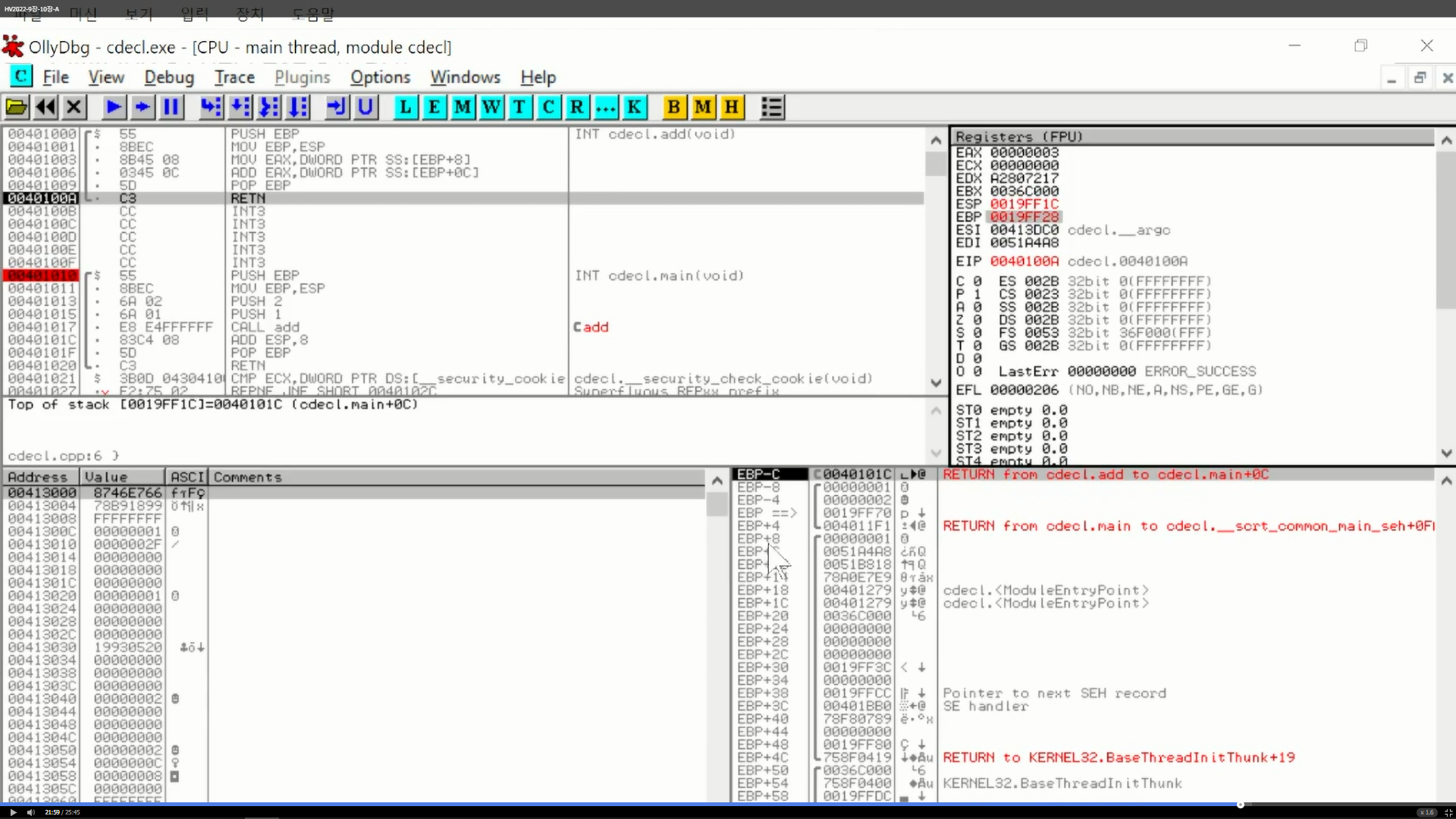Viewport: 1456px width, 819px height.
Task: Select dump row at address 00413000
Action: pyautogui.click(x=354, y=493)
